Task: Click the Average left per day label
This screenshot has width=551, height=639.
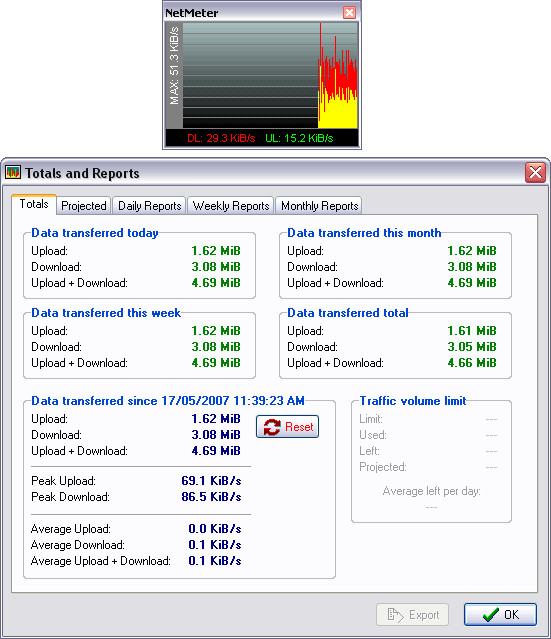Action: 432,491
